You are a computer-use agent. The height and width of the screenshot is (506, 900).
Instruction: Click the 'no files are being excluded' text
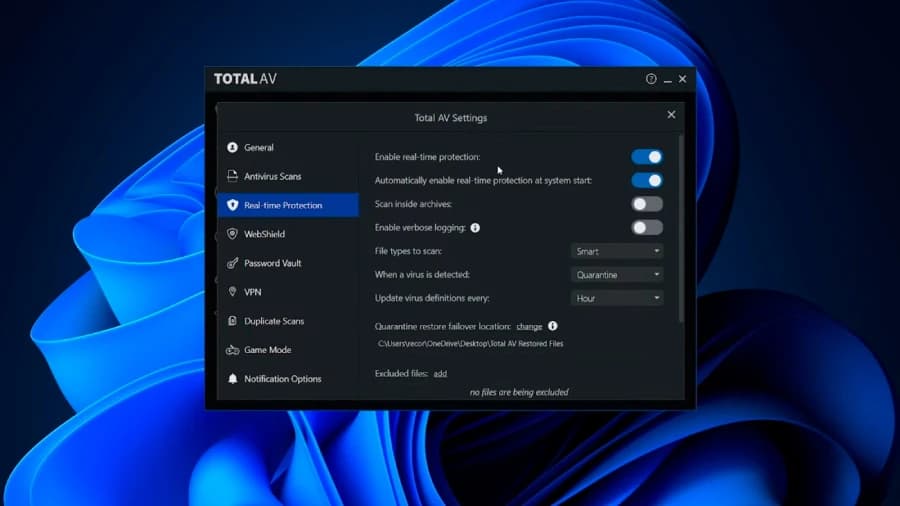tap(519, 392)
